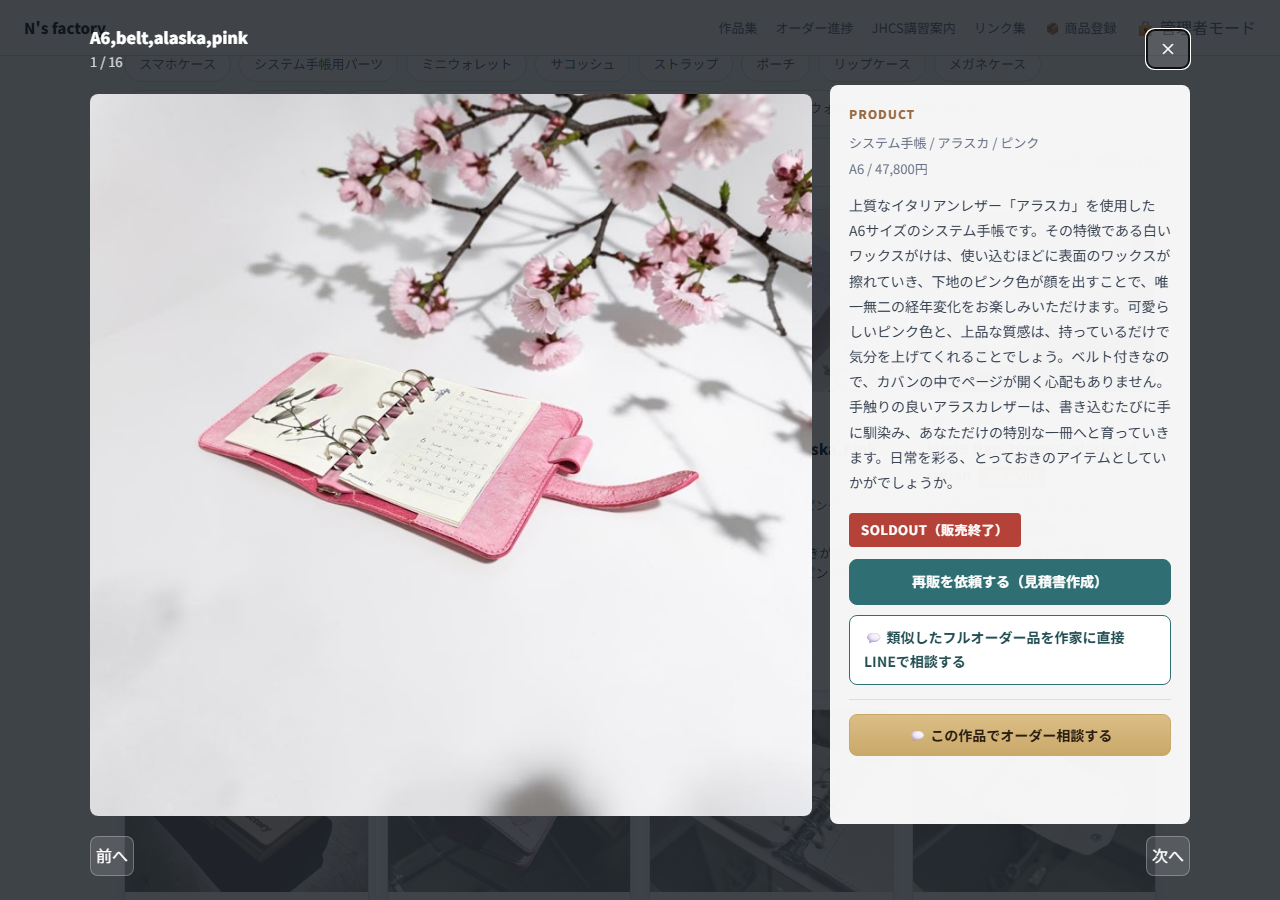This screenshot has height=900, width=1280.
Task: Click speech bubble icon in order consult button
Action: click(917, 736)
